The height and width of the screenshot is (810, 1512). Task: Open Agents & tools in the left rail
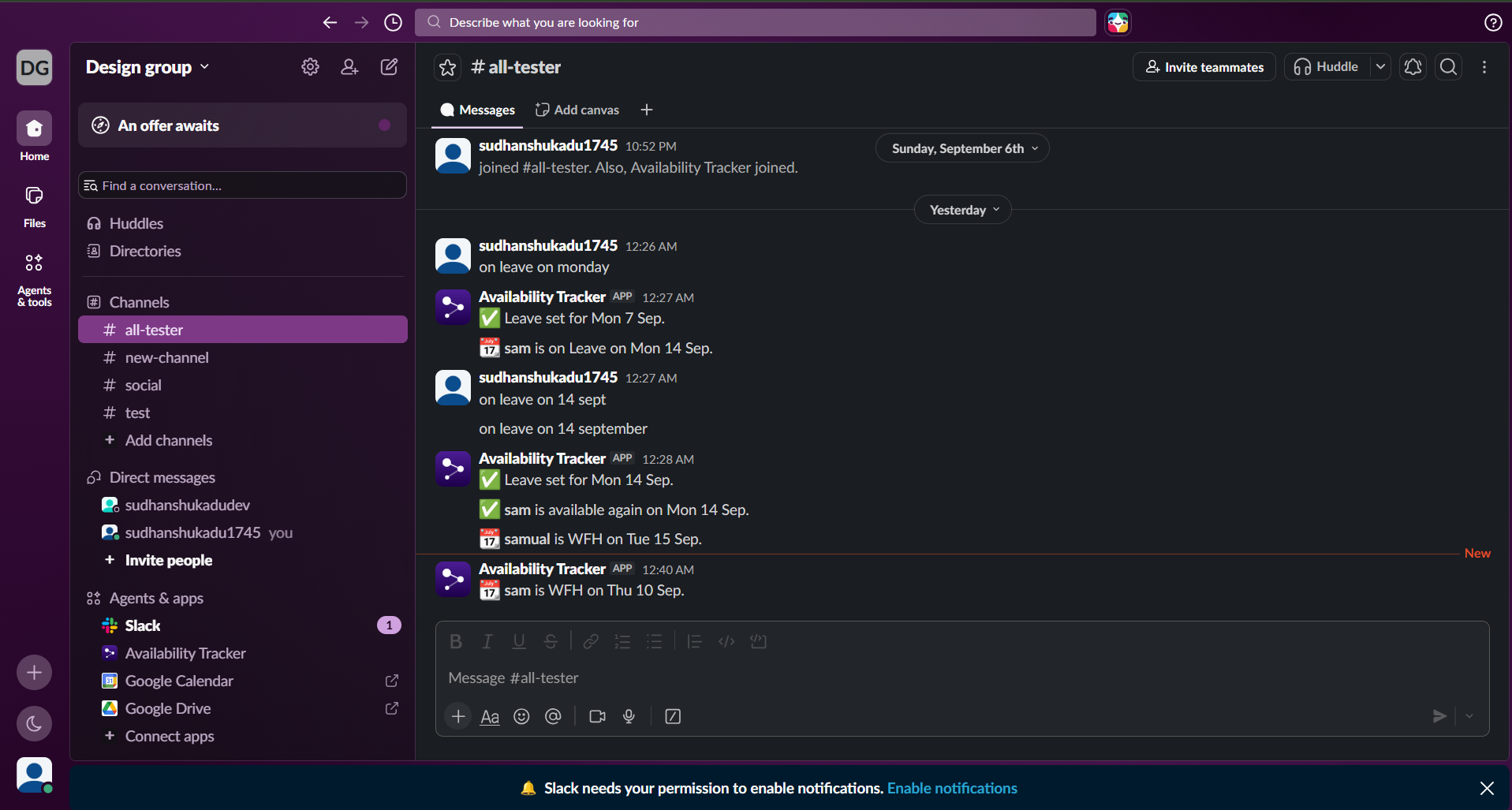pos(34,278)
